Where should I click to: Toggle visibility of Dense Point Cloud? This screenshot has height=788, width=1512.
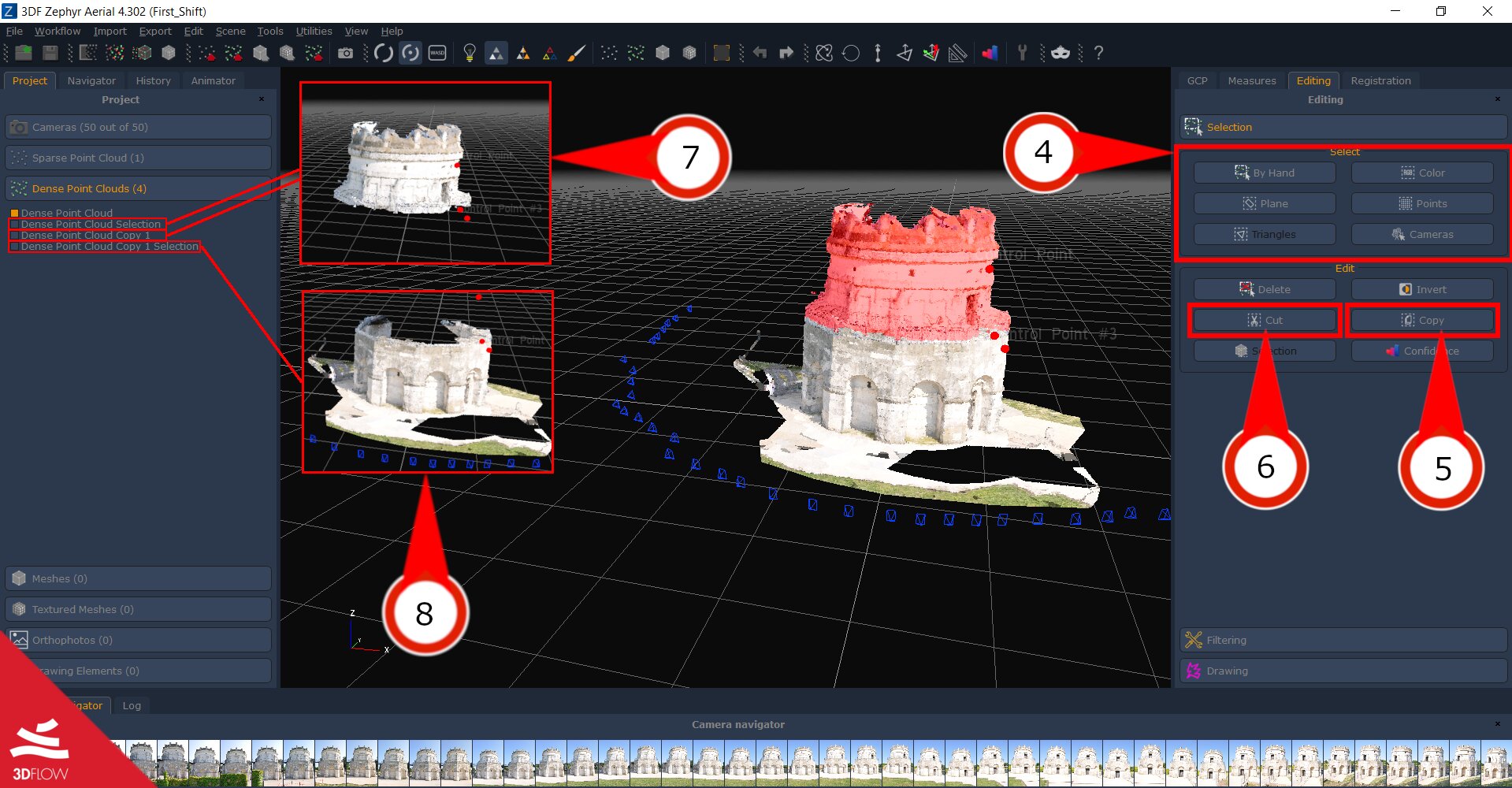click(x=14, y=213)
